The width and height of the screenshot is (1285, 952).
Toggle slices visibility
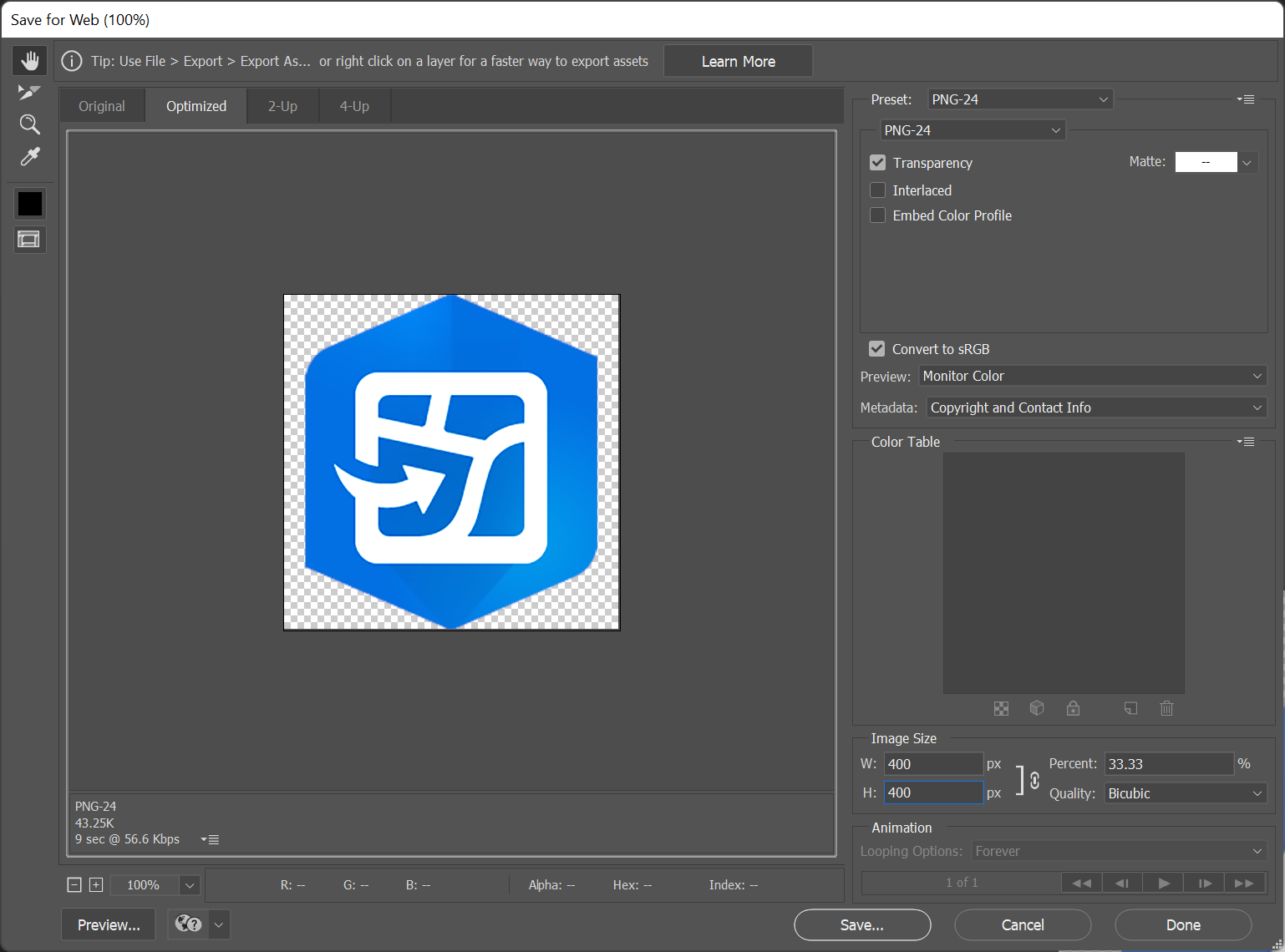click(29, 240)
